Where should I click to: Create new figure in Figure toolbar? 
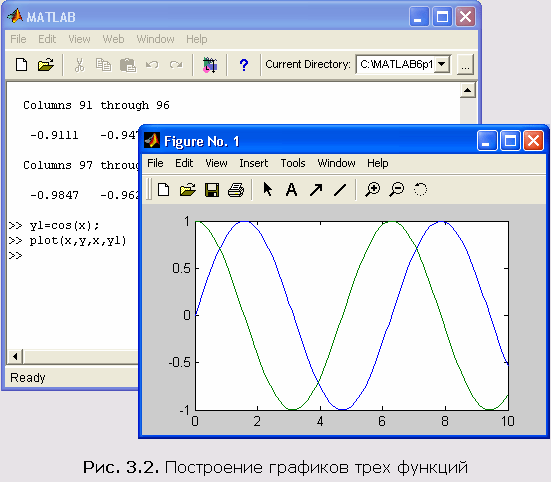click(163, 190)
